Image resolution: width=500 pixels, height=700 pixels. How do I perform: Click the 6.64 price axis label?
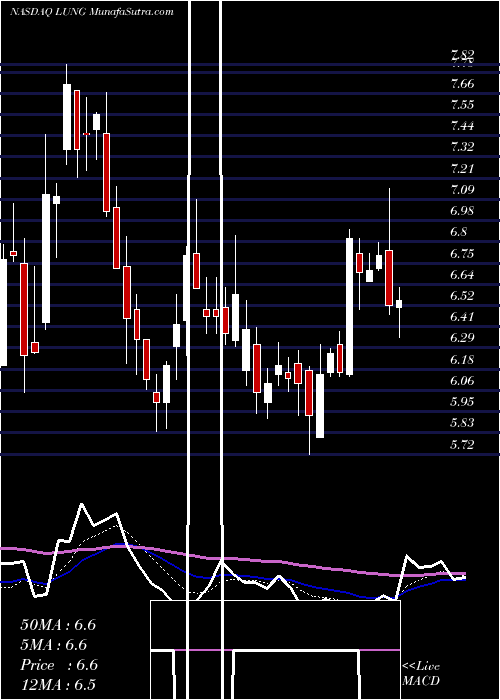click(462, 275)
